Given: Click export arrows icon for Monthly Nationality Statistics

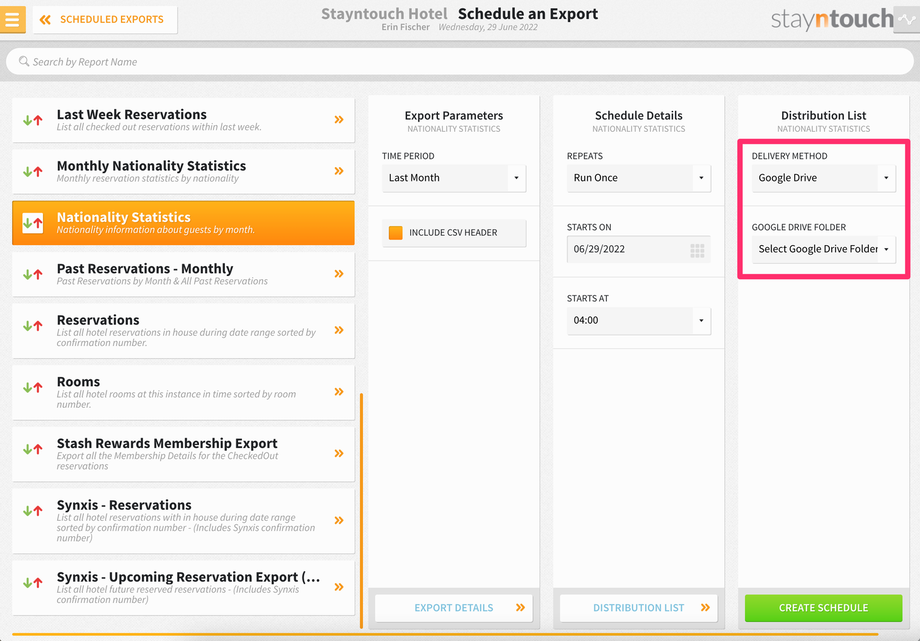Looking at the screenshot, I should 33,171.
